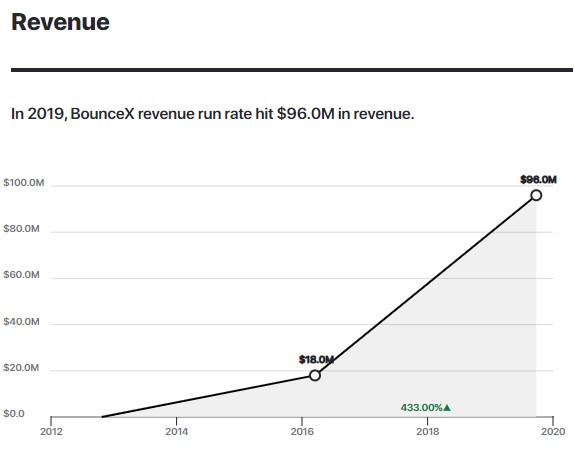Click the green up-triangle growth icon
575x458 pixels.
447,407
